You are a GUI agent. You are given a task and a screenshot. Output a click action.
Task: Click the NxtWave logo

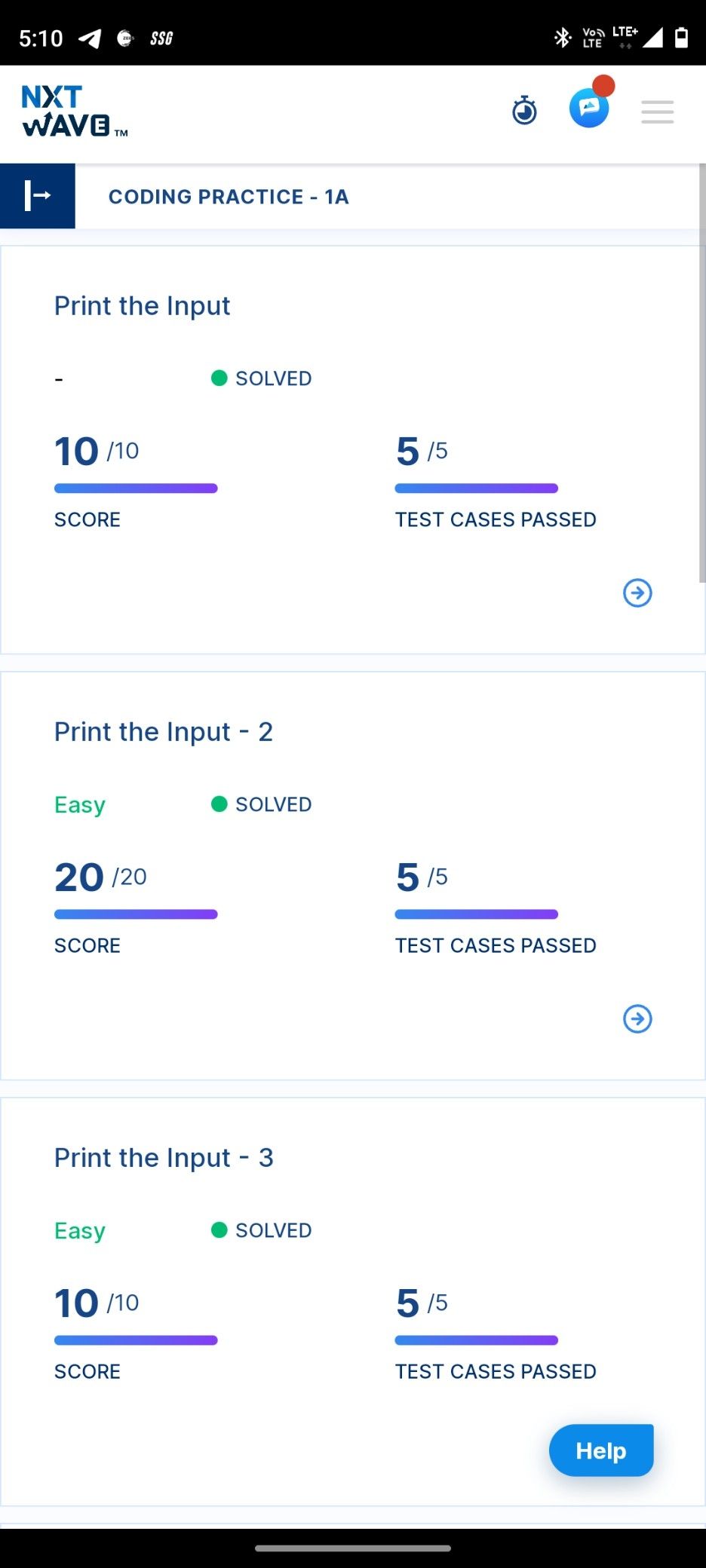[x=75, y=111]
